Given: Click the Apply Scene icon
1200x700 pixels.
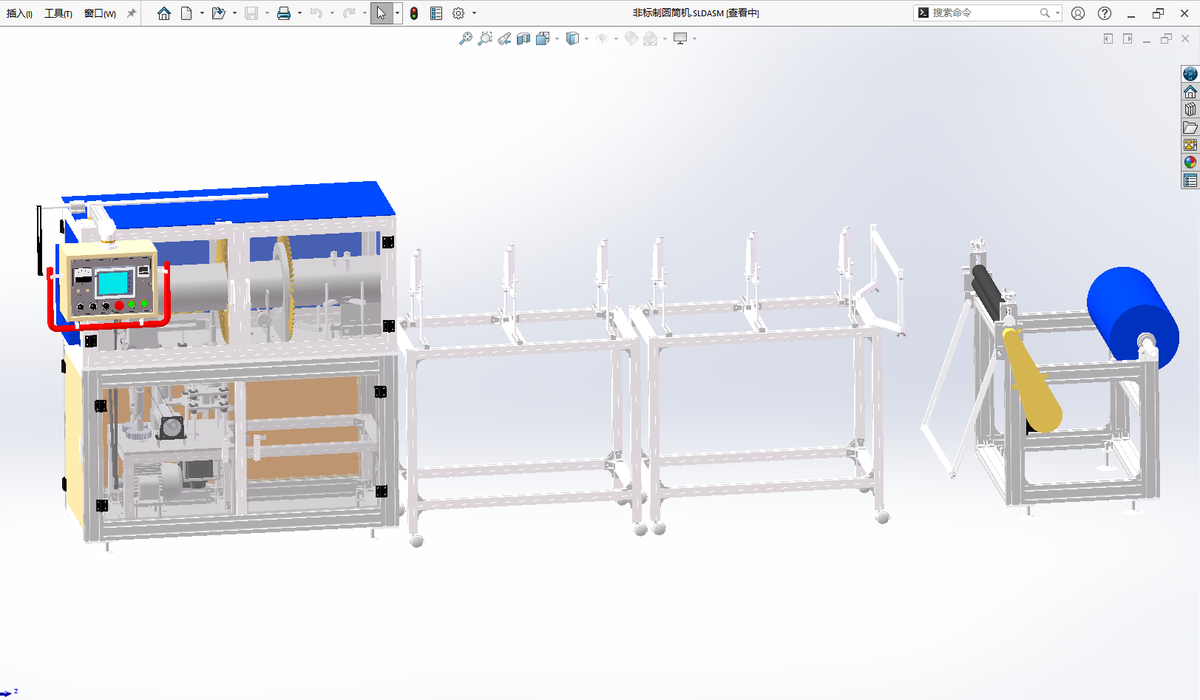Looking at the screenshot, I should [651, 39].
